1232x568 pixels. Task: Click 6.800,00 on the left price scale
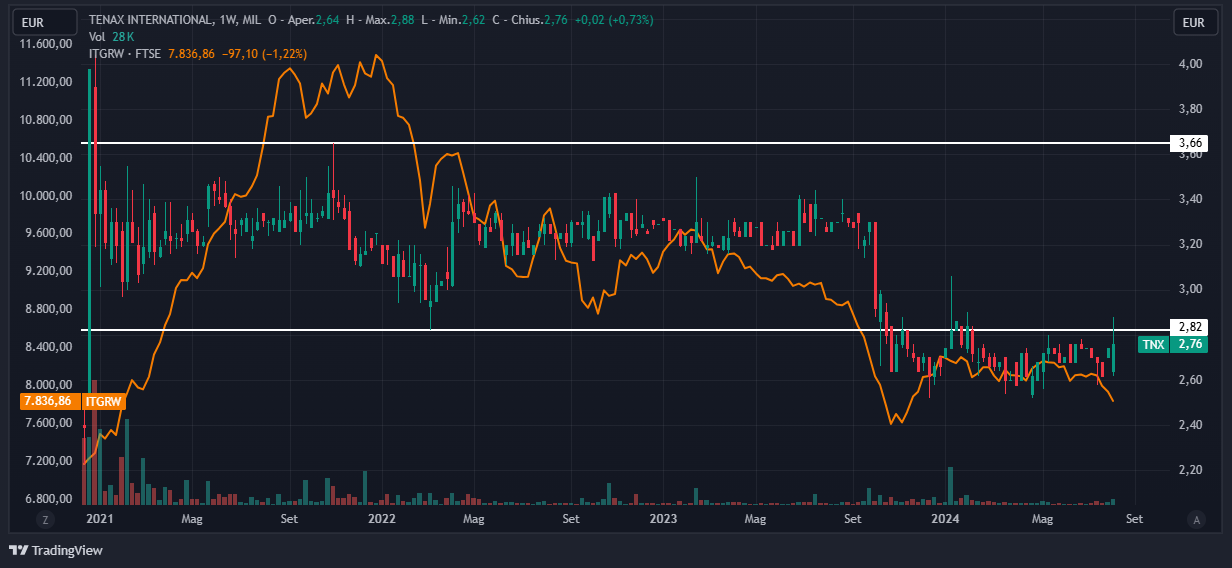[x=49, y=499]
